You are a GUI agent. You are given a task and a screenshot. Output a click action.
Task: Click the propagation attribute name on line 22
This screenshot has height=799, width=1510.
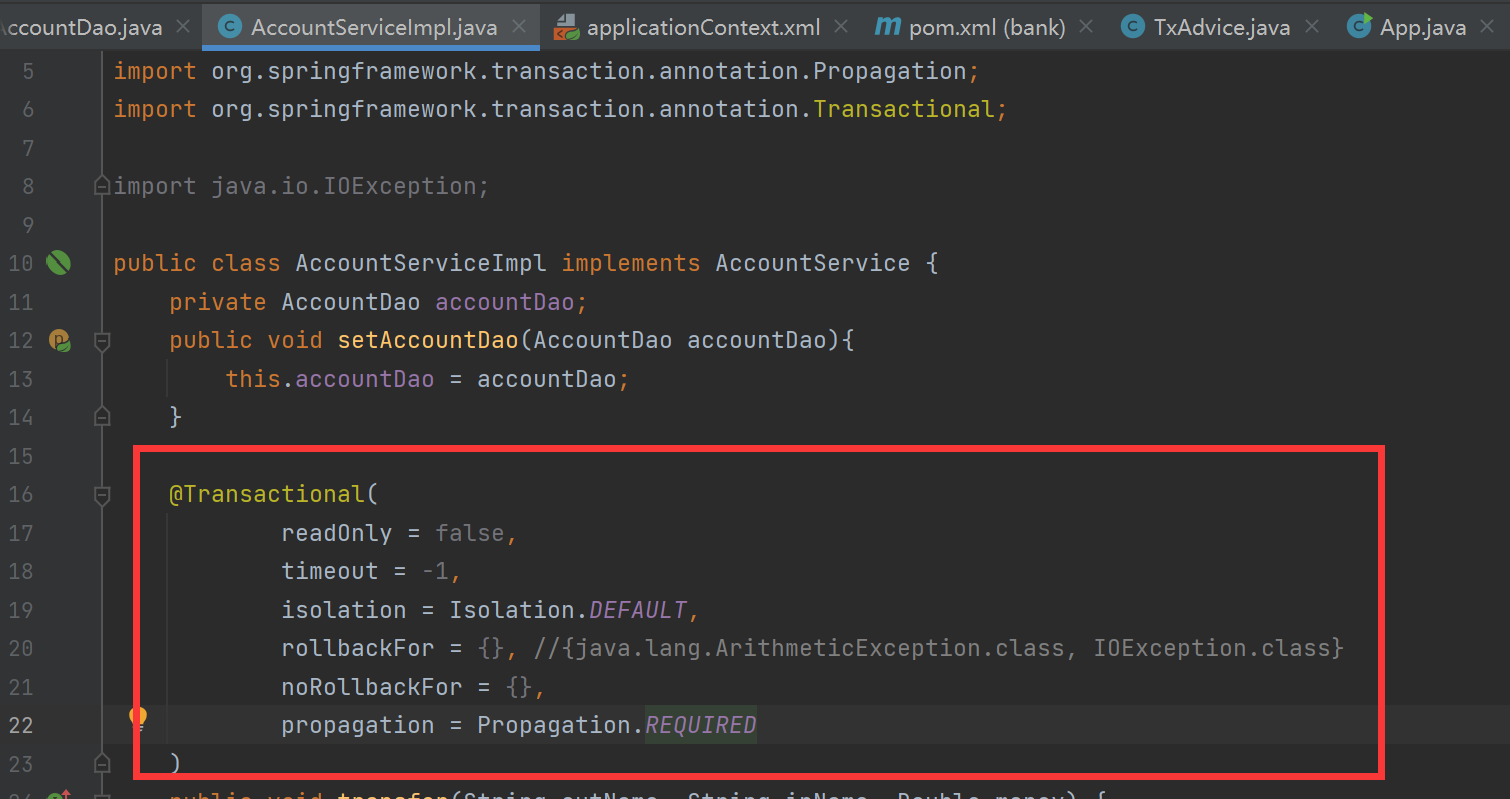[358, 725]
